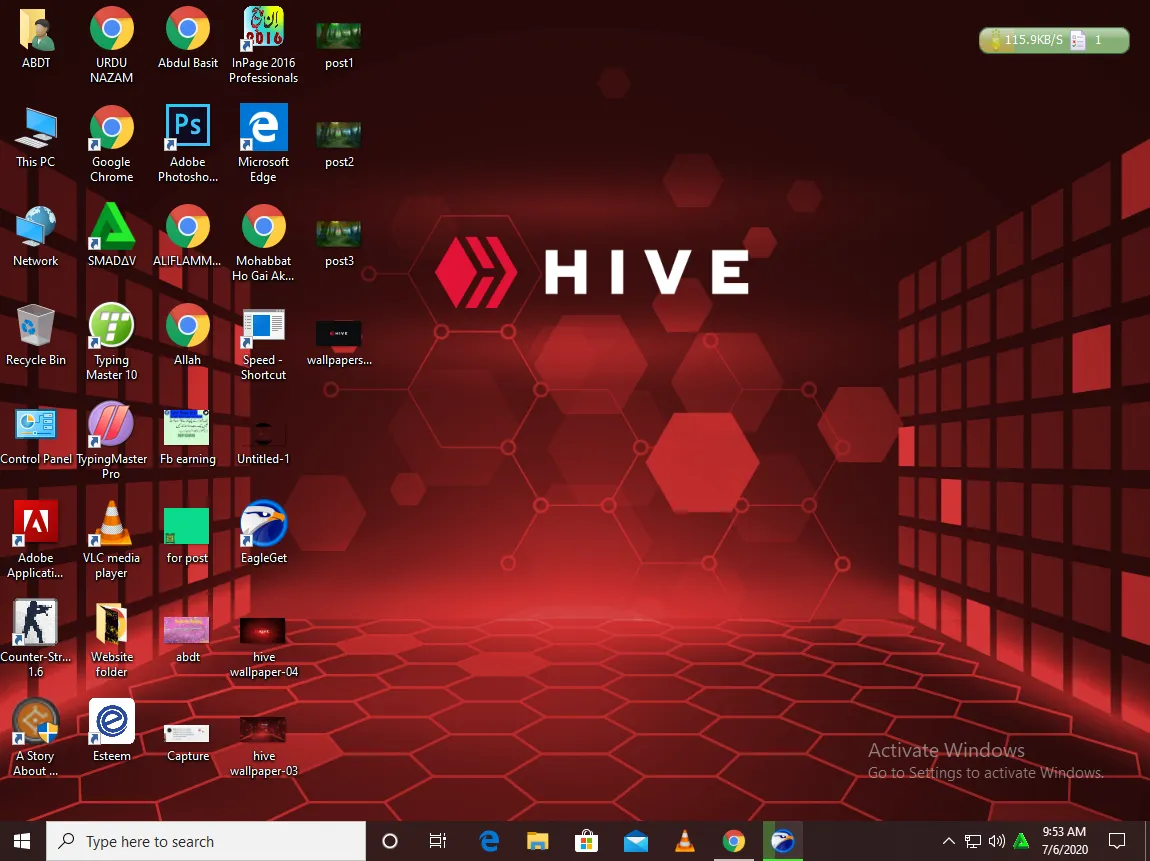
Task: Open the volume control tray icon
Action: click(x=997, y=841)
